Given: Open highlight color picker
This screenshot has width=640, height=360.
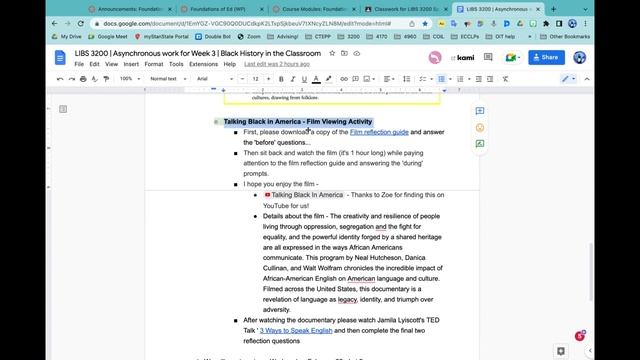Looking at the screenshot, I should tap(328, 79).
